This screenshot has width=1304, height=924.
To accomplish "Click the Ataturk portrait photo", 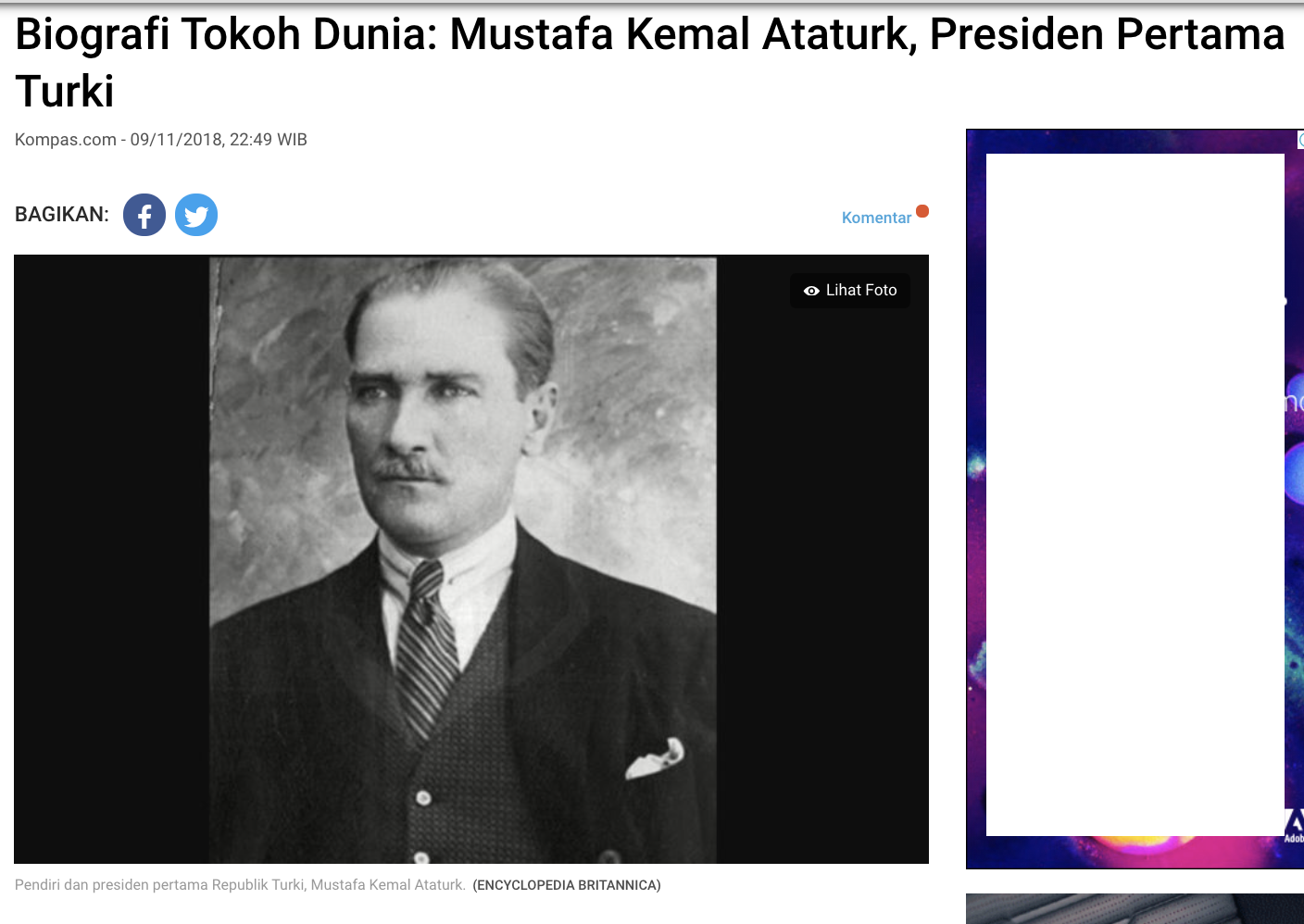I will point(463,560).
